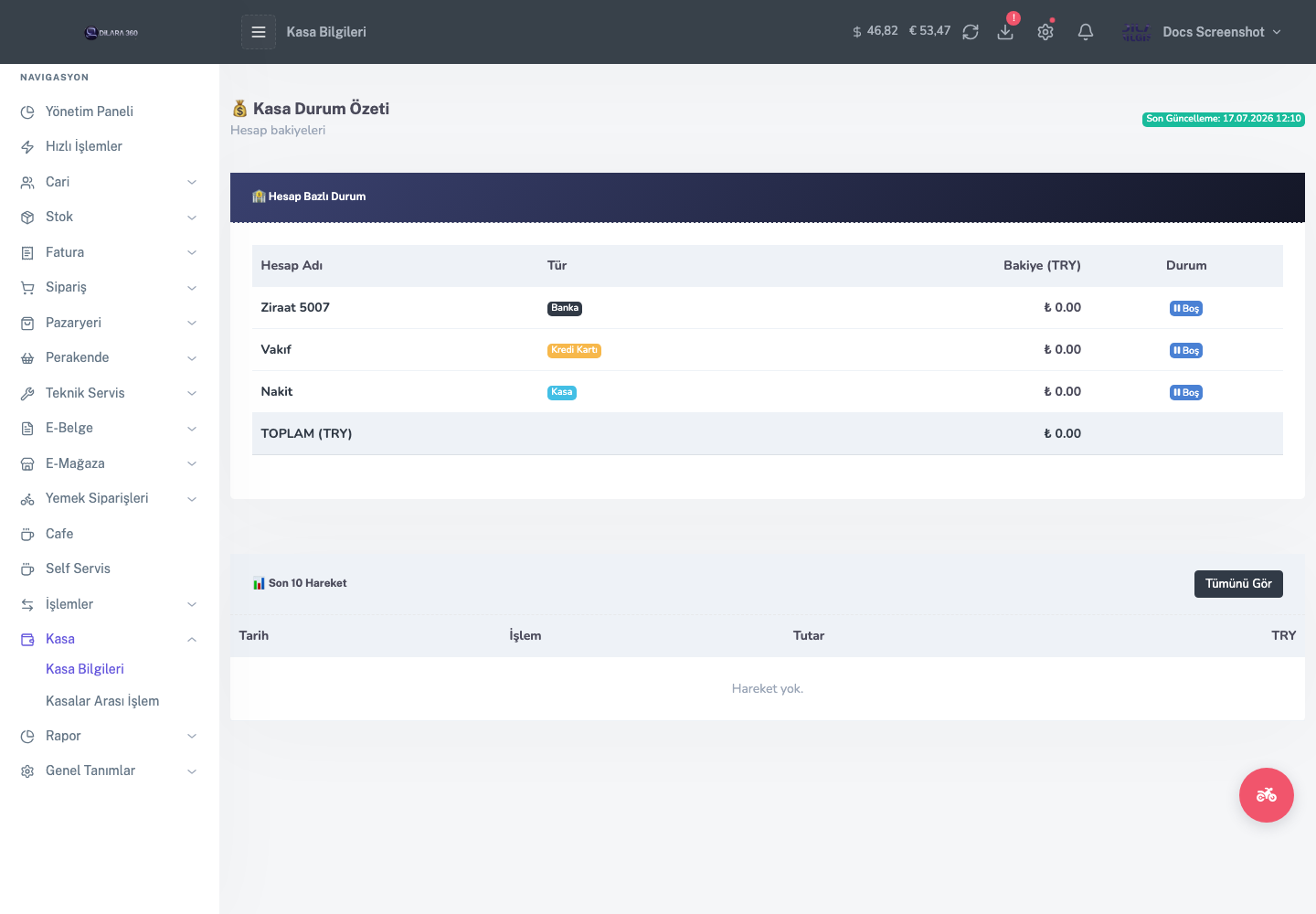Expand the Sipariş menu chevron
Viewport: 1316px width, 914px height.
pos(192,288)
